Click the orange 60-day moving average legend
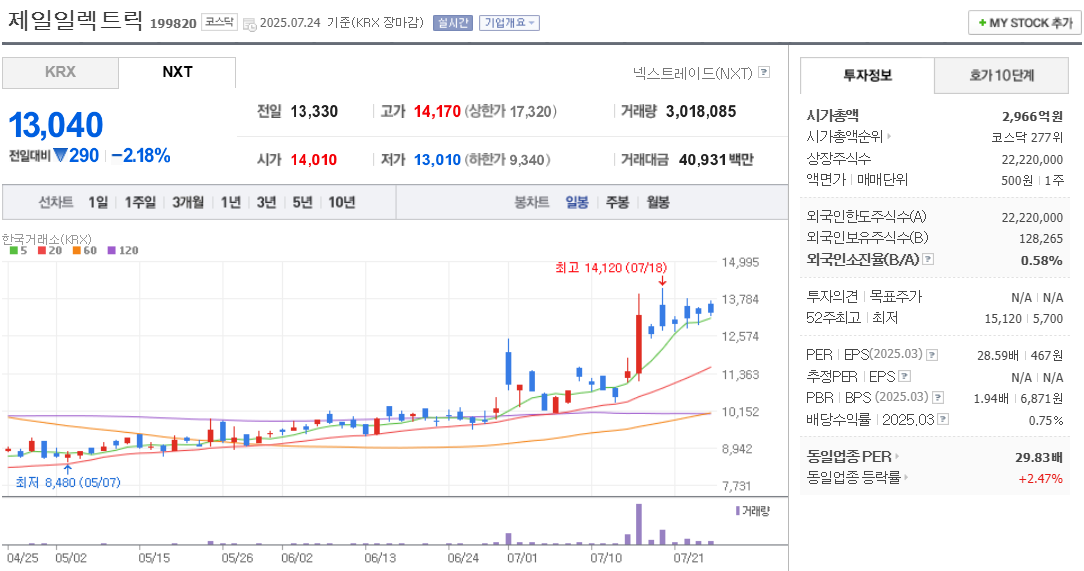The width and height of the screenshot is (1084, 571). coord(84,250)
